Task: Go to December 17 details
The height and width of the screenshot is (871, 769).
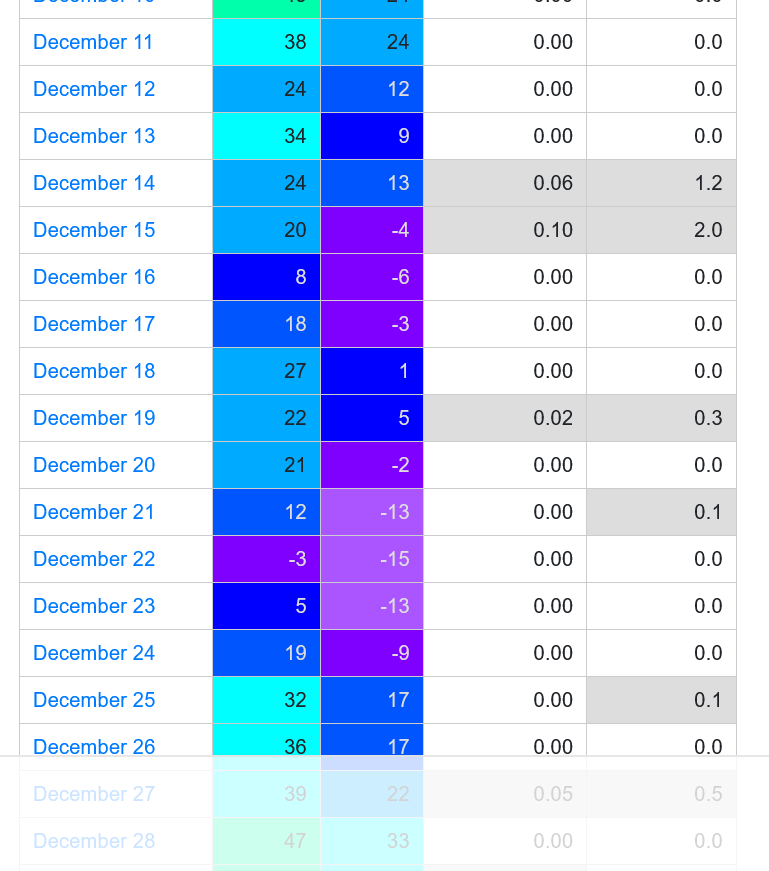Action: point(94,324)
